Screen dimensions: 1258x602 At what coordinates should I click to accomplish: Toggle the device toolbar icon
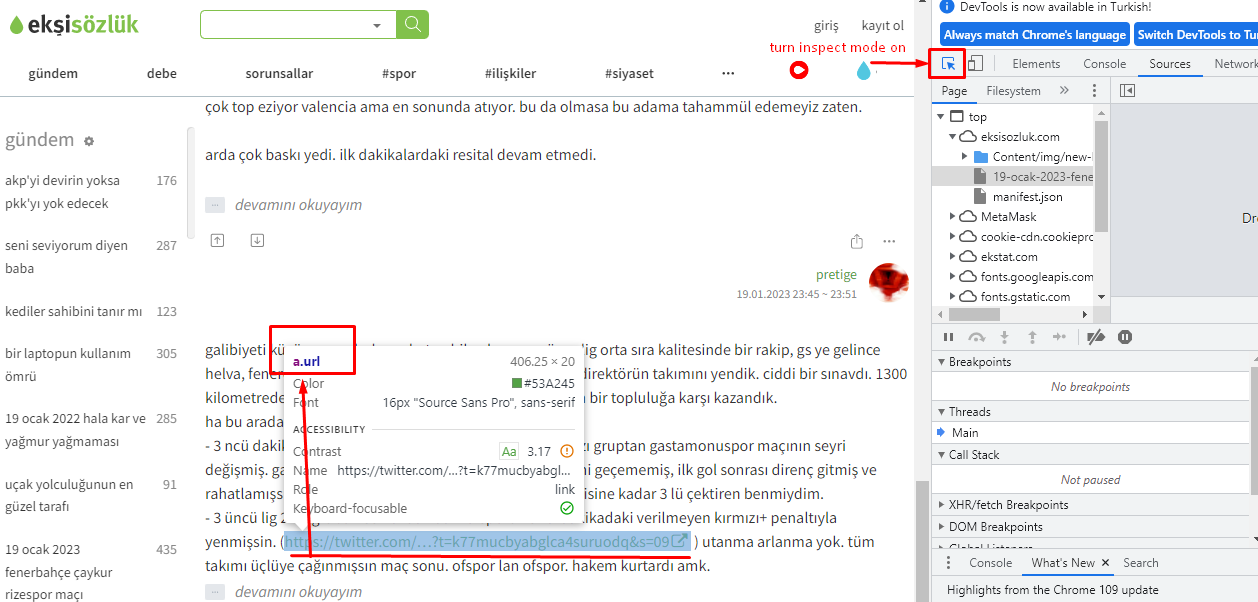pyautogui.click(x=975, y=64)
